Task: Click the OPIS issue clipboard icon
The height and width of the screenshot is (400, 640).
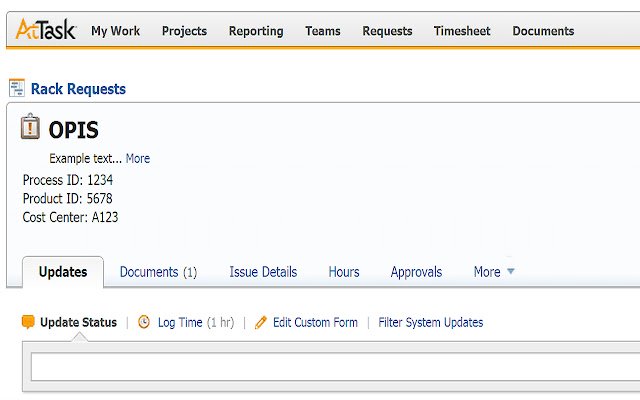Action: 30,127
